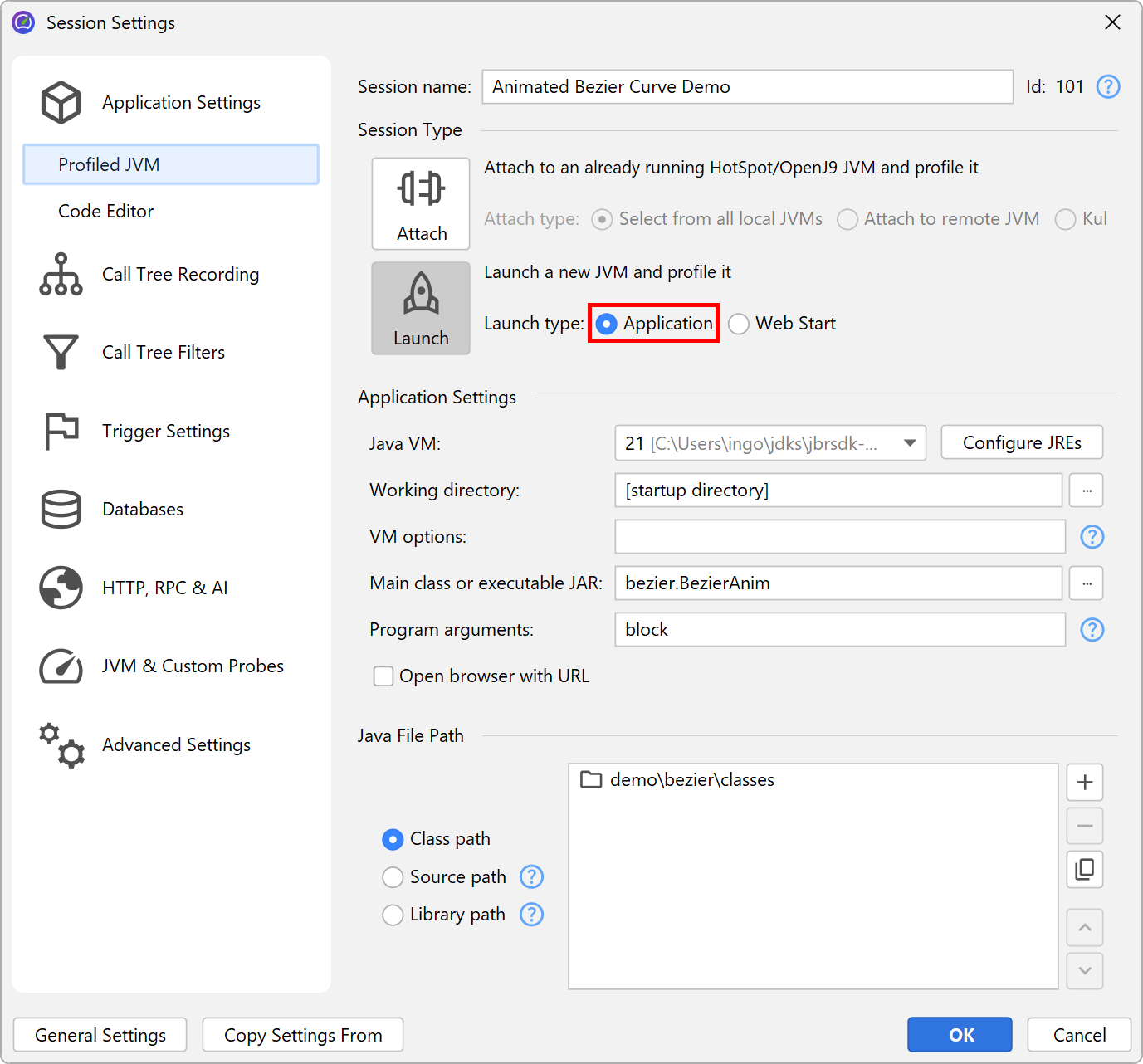Screen dimensions: 1143x1064
Task: Open the Databases section
Action: pyautogui.click(x=142, y=509)
